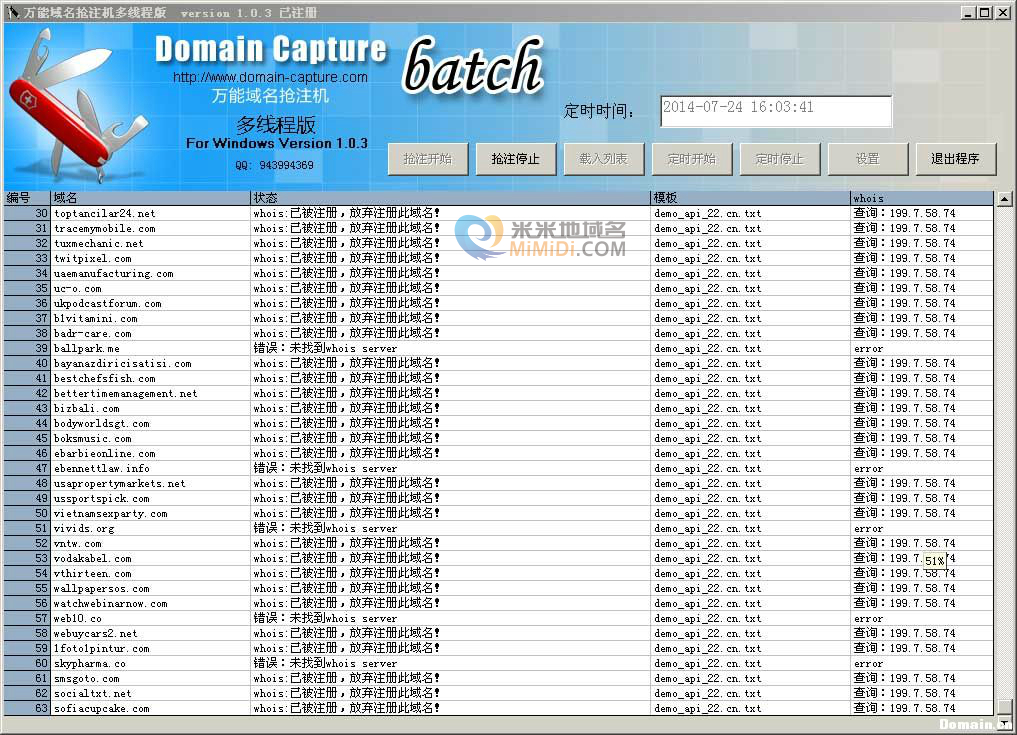Image resolution: width=1017 pixels, height=735 pixels.
Task: Click the 抢注开始 button
Action: (427, 159)
